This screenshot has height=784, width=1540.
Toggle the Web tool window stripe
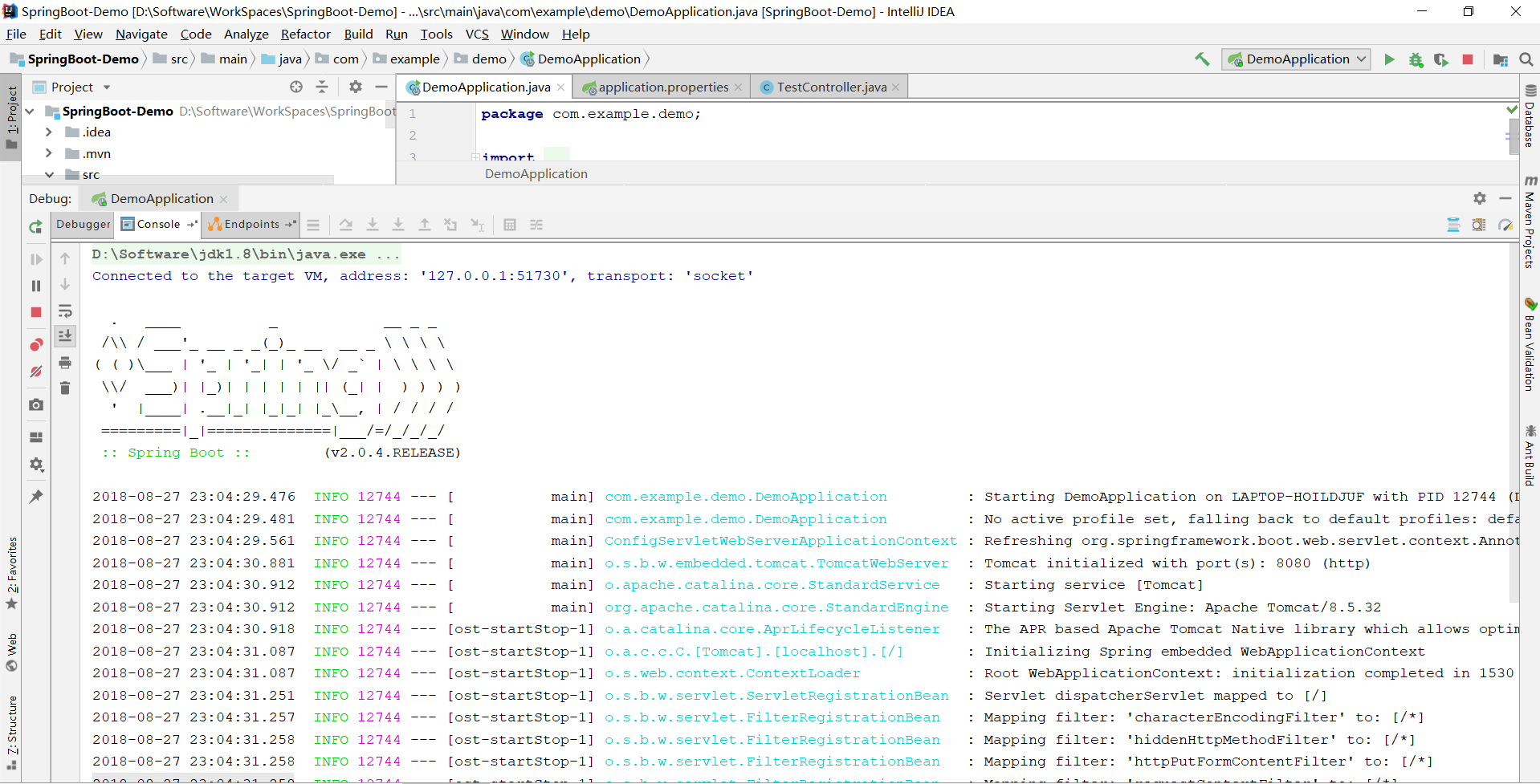pyautogui.click(x=11, y=652)
